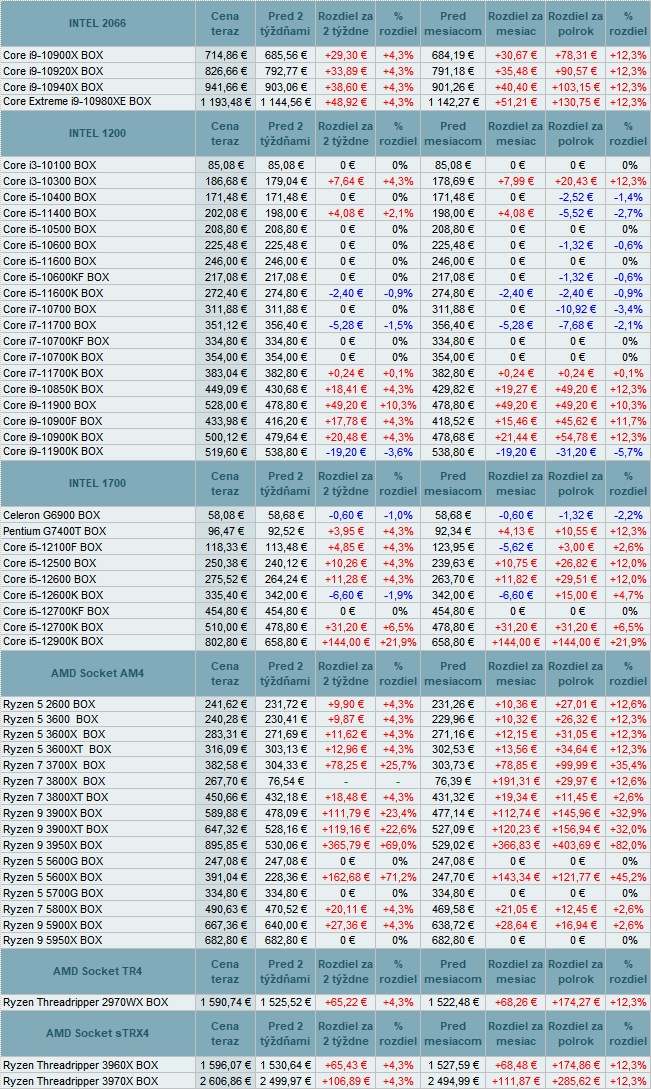Click Ryzen 5 3600 BOX row name
Viewport: 651px width, 1089px height.
pyautogui.click(x=51, y=720)
